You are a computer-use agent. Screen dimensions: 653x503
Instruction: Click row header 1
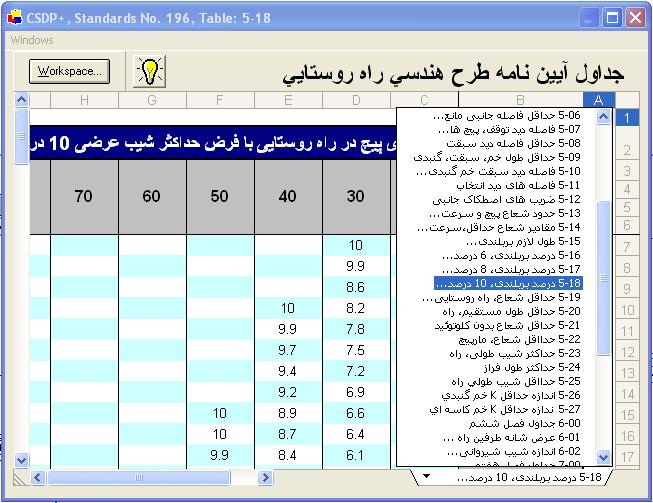pyautogui.click(x=627, y=118)
